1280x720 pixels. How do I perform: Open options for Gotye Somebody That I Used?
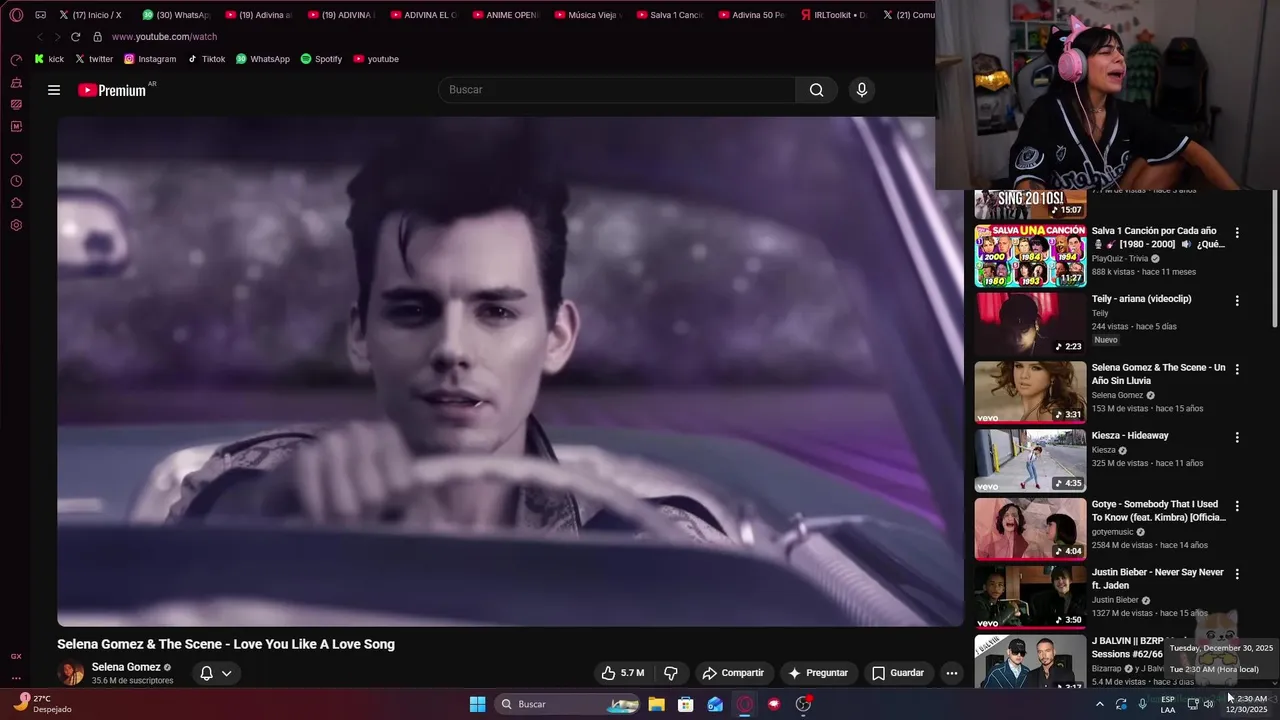(x=1237, y=506)
